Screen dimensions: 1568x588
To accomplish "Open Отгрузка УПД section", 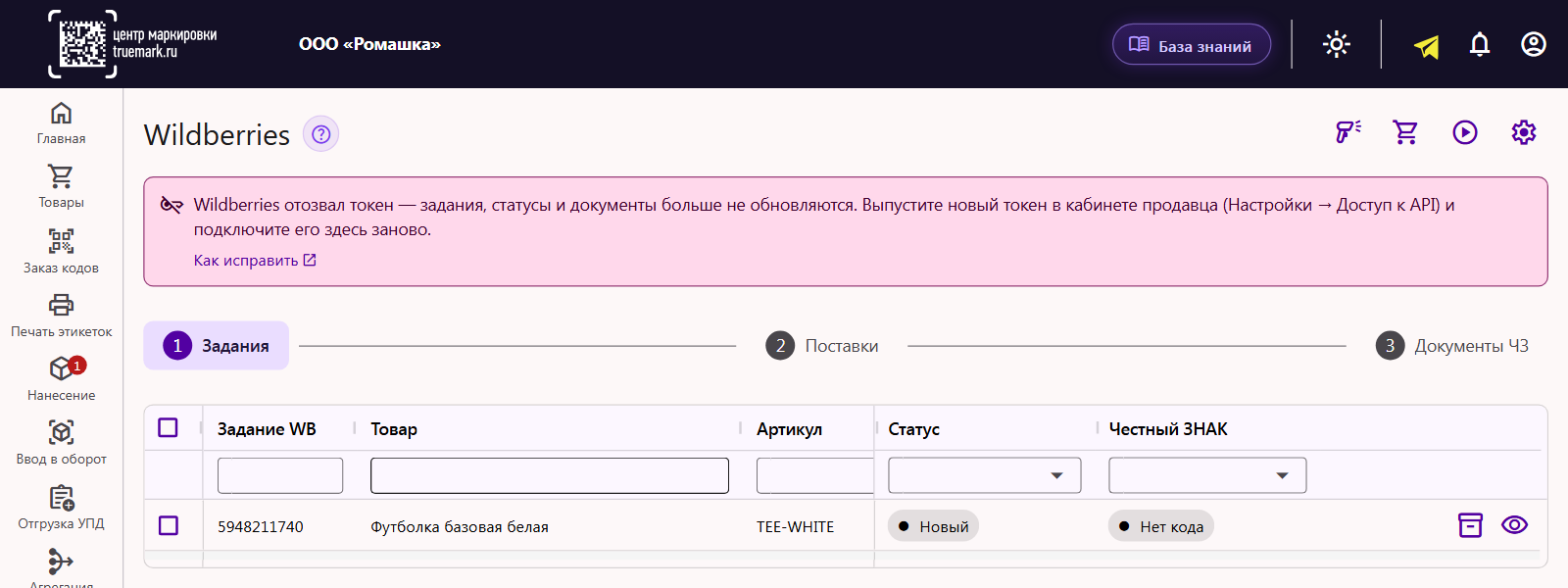I will pos(61,508).
